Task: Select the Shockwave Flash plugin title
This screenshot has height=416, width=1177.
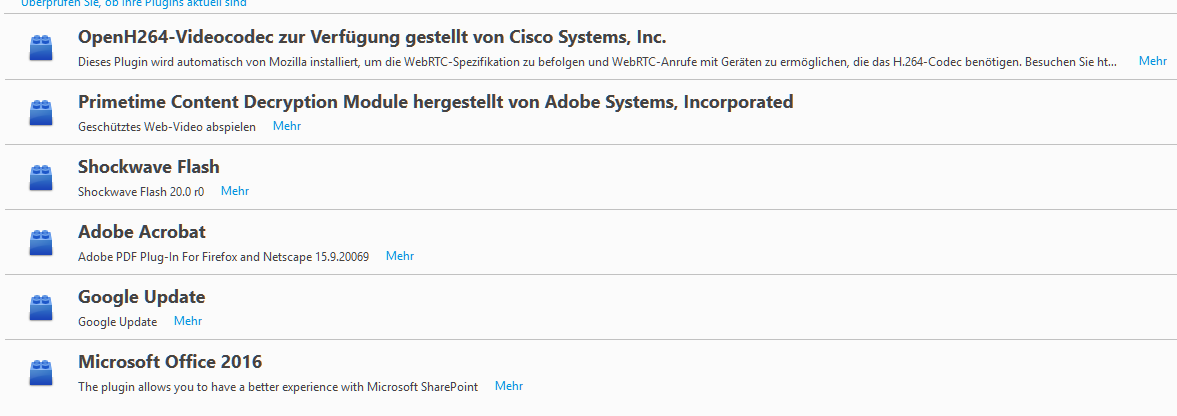Action: click(x=148, y=167)
